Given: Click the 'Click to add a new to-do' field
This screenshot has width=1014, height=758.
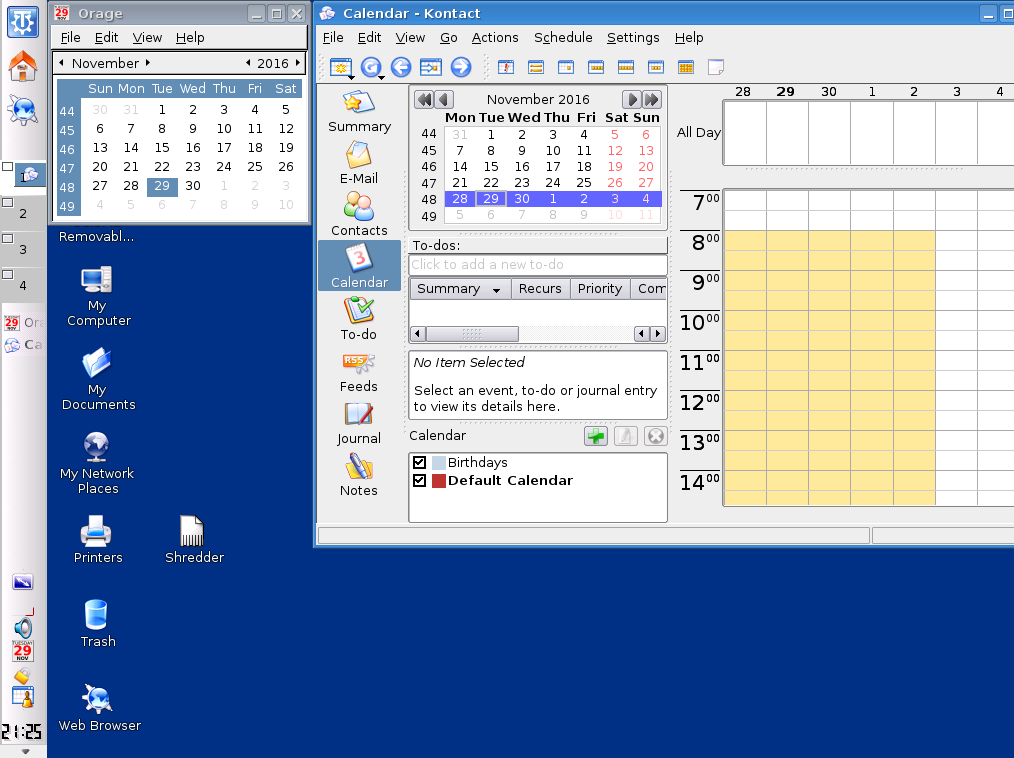Looking at the screenshot, I should click(538, 265).
